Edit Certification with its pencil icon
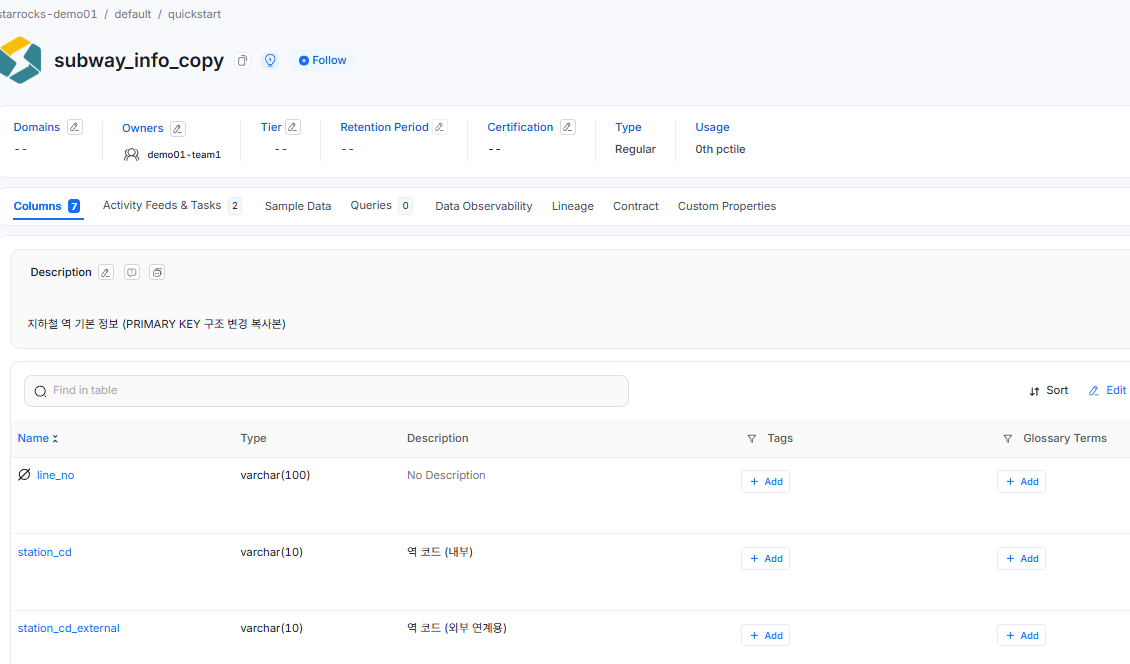The width and height of the screenshot is (1130, 664). point(568,127)
